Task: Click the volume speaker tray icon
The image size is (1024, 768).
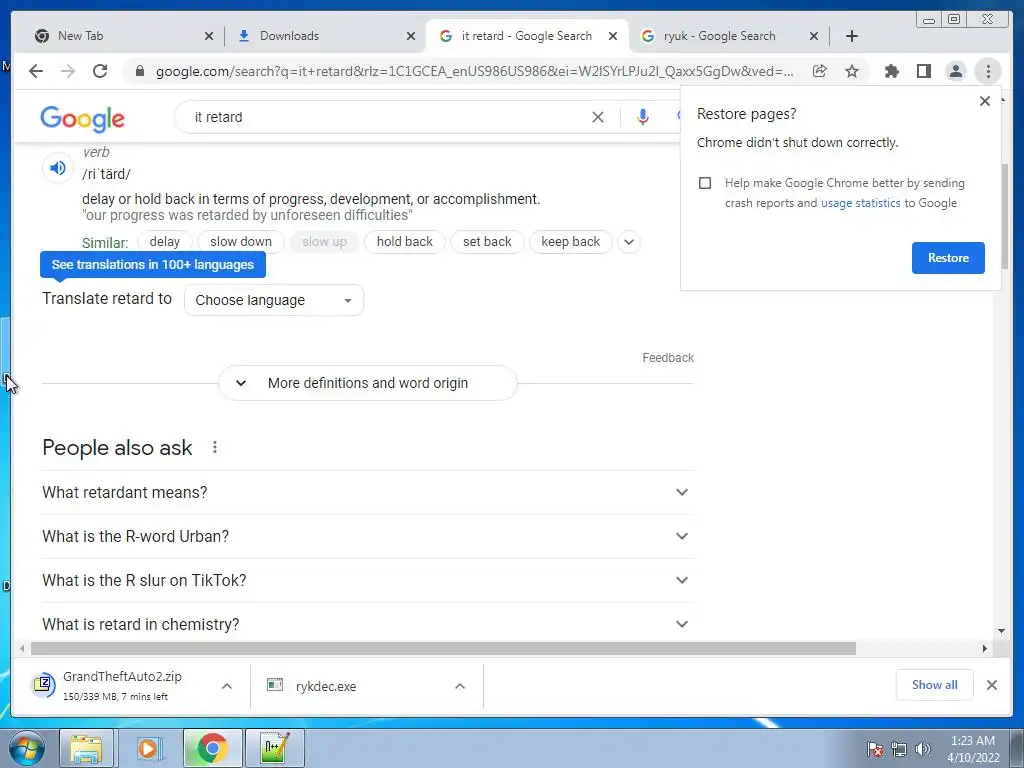Action: pyautogui.click(x=922, y=749)
